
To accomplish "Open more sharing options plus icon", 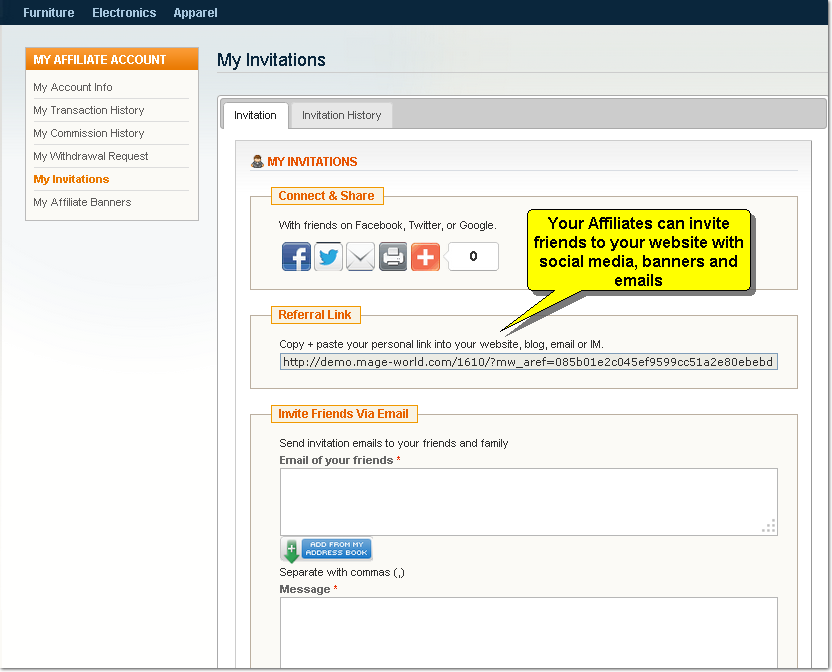I will [426, 256].
